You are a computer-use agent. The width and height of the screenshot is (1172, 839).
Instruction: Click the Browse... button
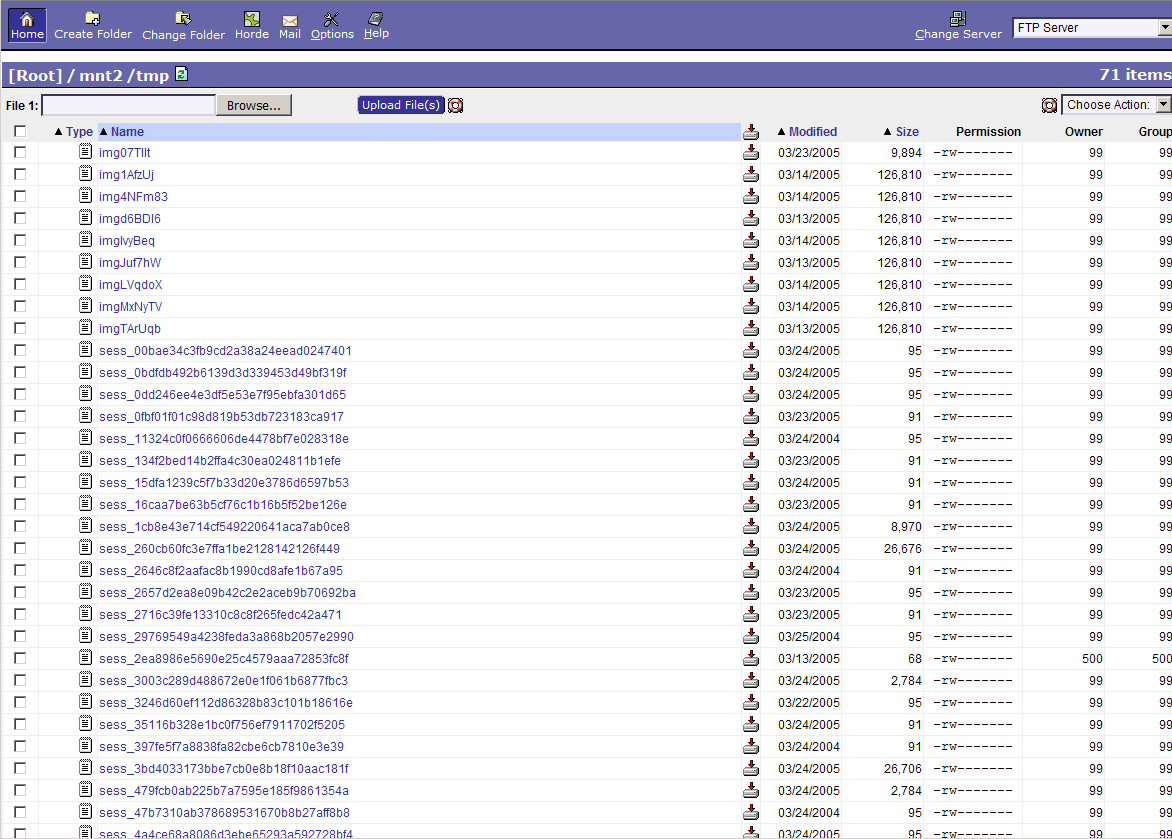(x=253, y=105)
